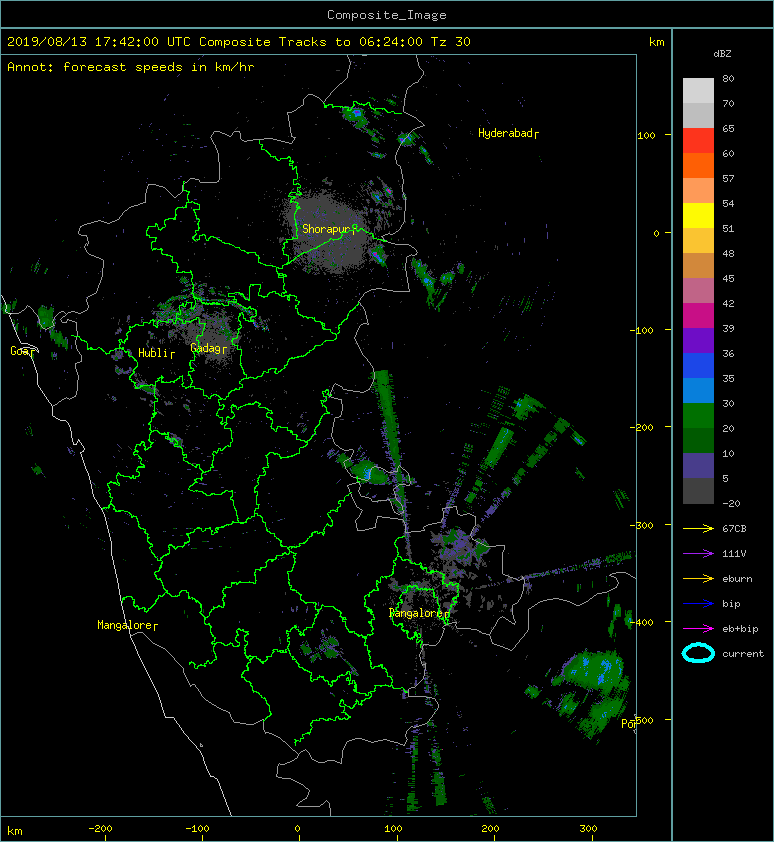Viewport: 774px width, 842px height.
Task: Click the yellow arrow icon beside 67CB
Action: click(698, 529)
